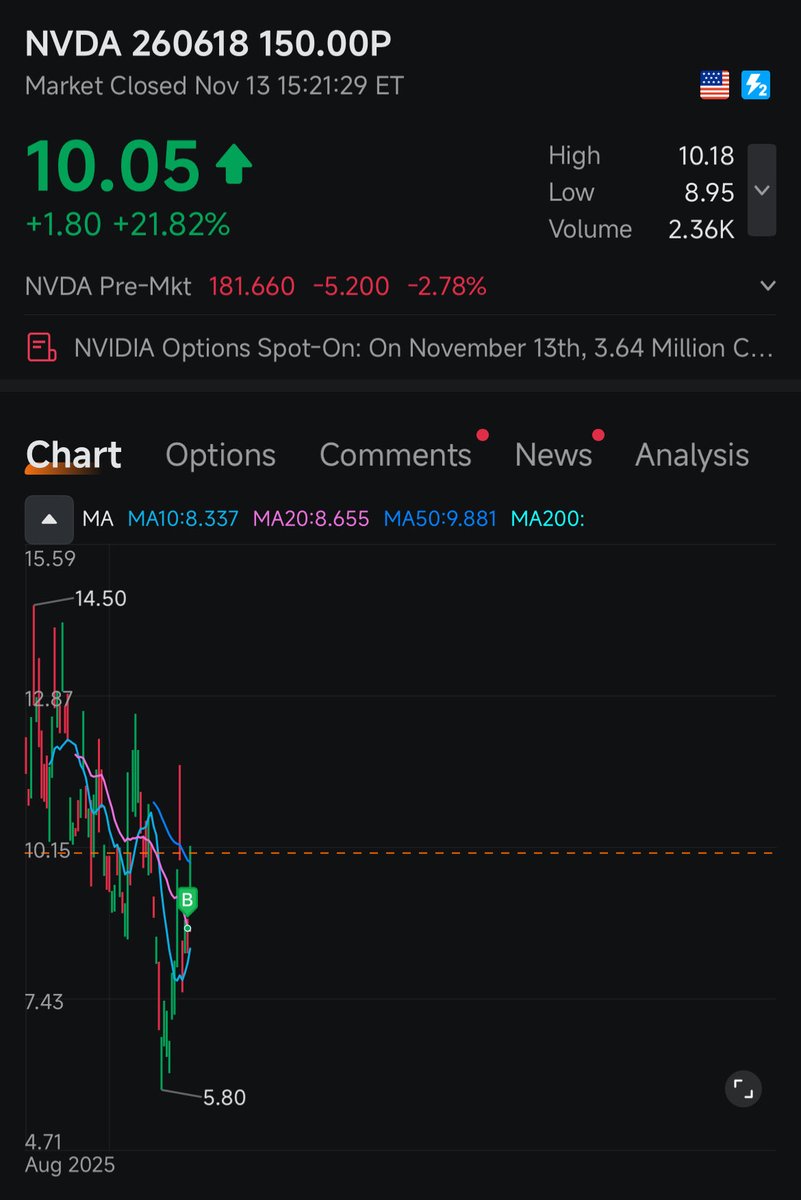This screenshot has height=1200, width=801.
Task: Tap the Low value 8.95
Action: point(709,192)
